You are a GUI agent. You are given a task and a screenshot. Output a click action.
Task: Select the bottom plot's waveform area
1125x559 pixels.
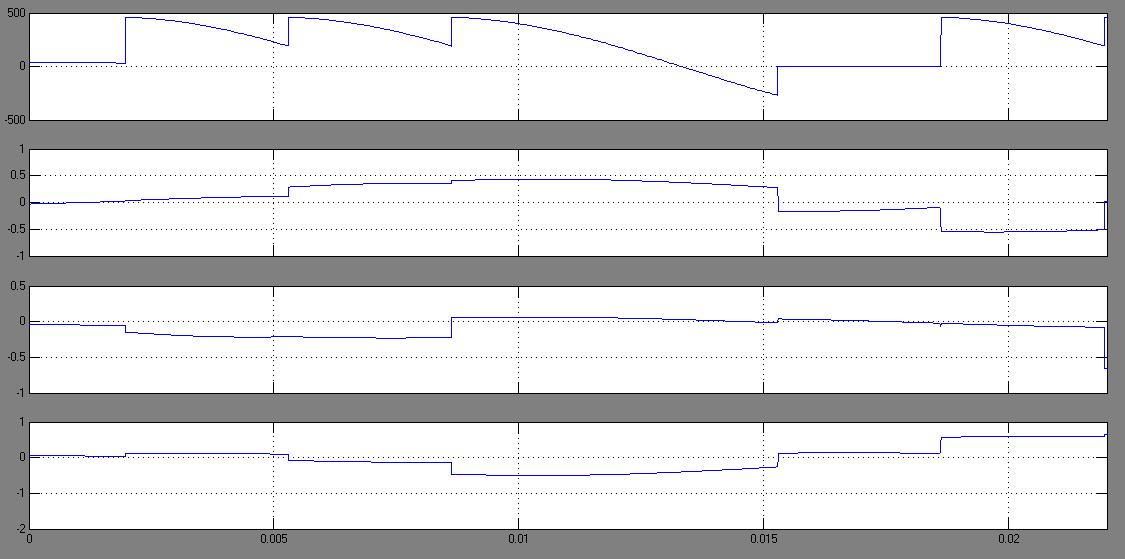tap(568, 476)
